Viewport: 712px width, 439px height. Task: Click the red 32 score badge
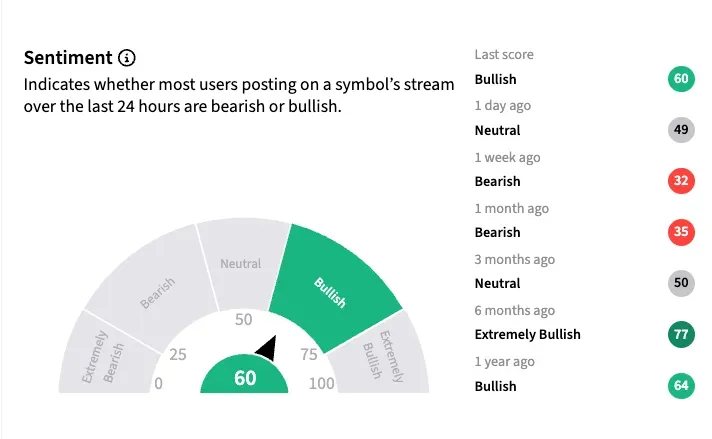click(681, 181)
